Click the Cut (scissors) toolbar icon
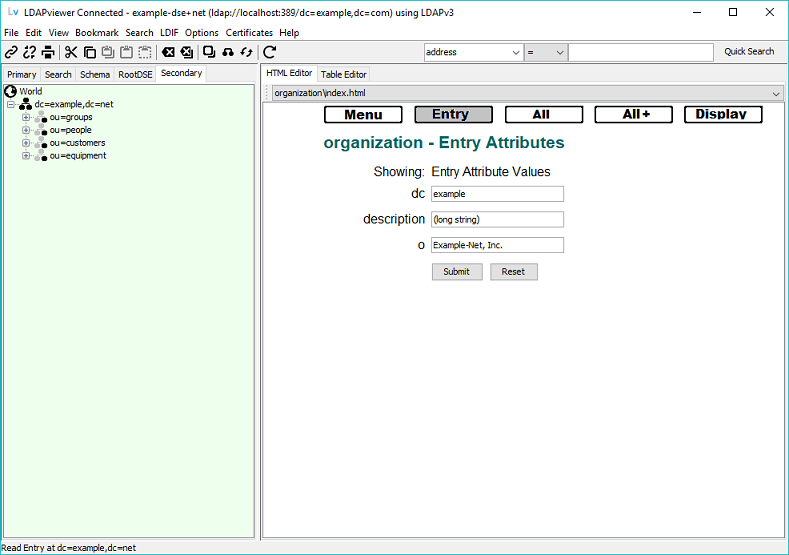This screenshot has height=555, width=789. (71, 52)
